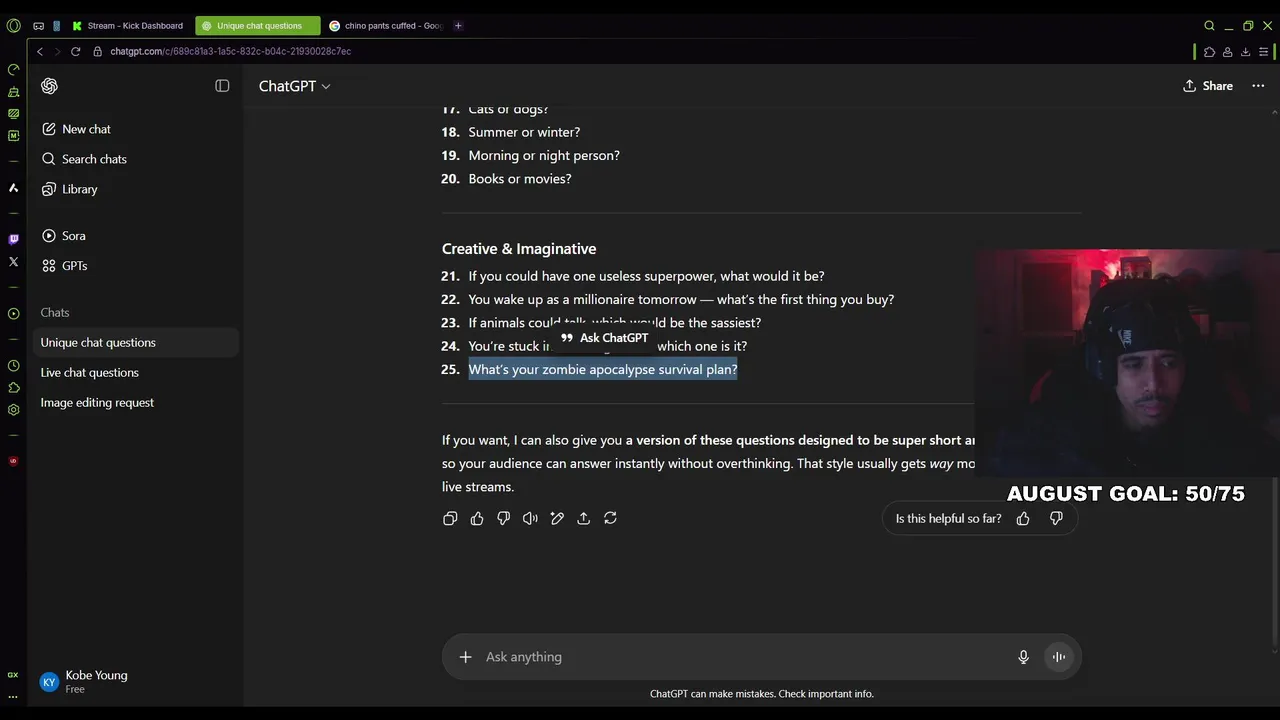Open the Opera sidebar history clock icon

click(13, 366)
